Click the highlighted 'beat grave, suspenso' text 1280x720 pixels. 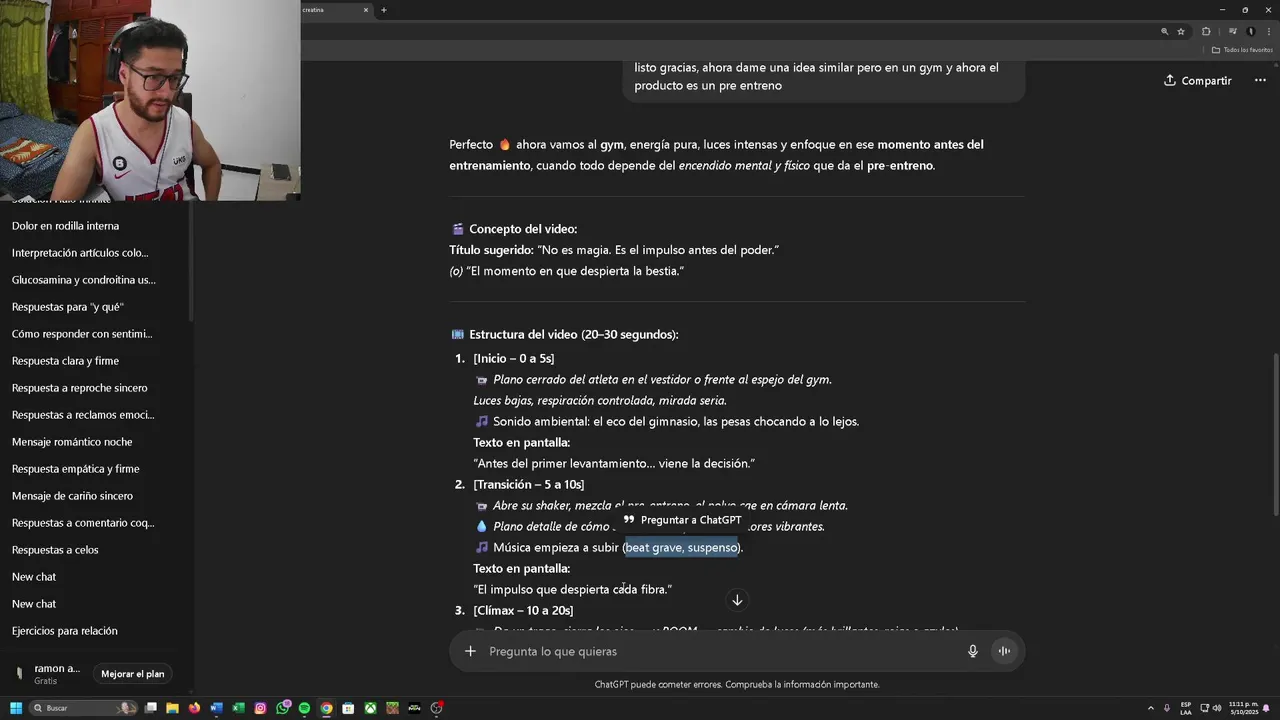(682, 548)
